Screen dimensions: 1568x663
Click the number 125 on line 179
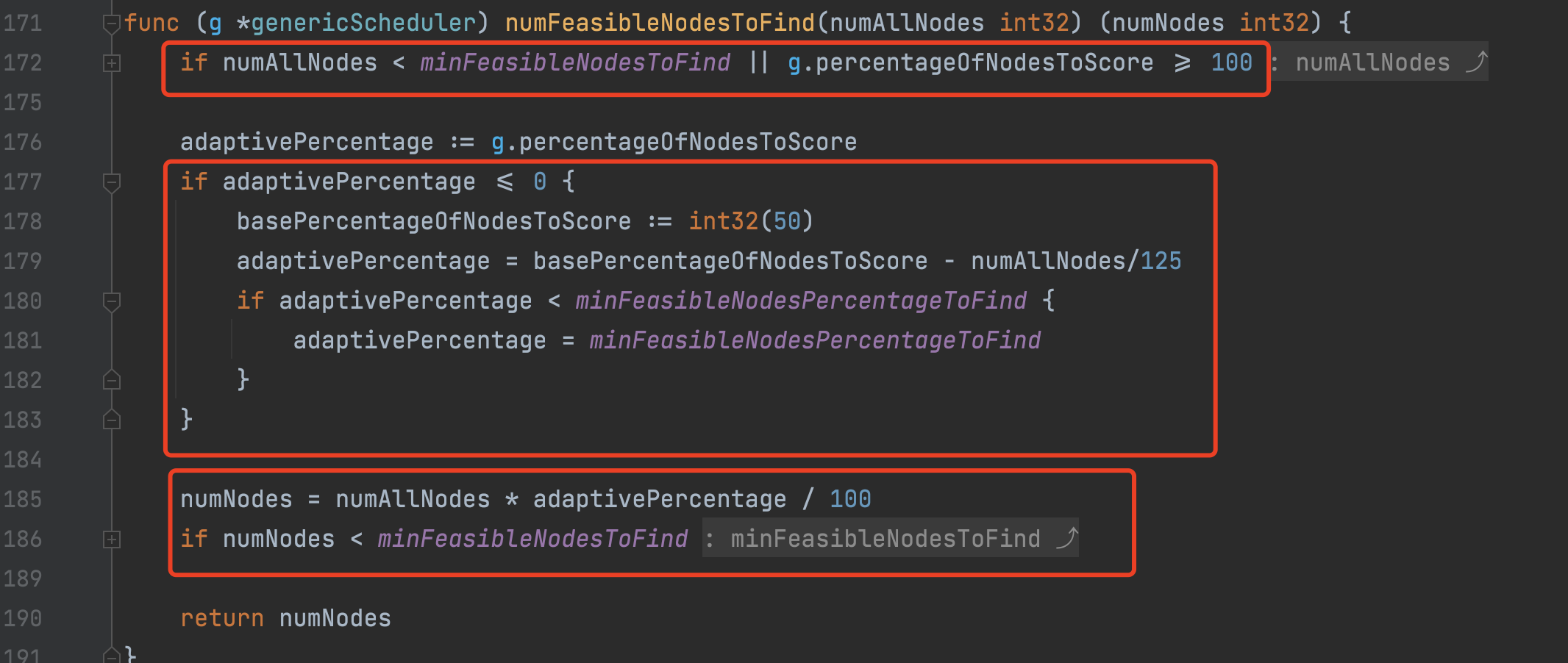pos(1161,261)
